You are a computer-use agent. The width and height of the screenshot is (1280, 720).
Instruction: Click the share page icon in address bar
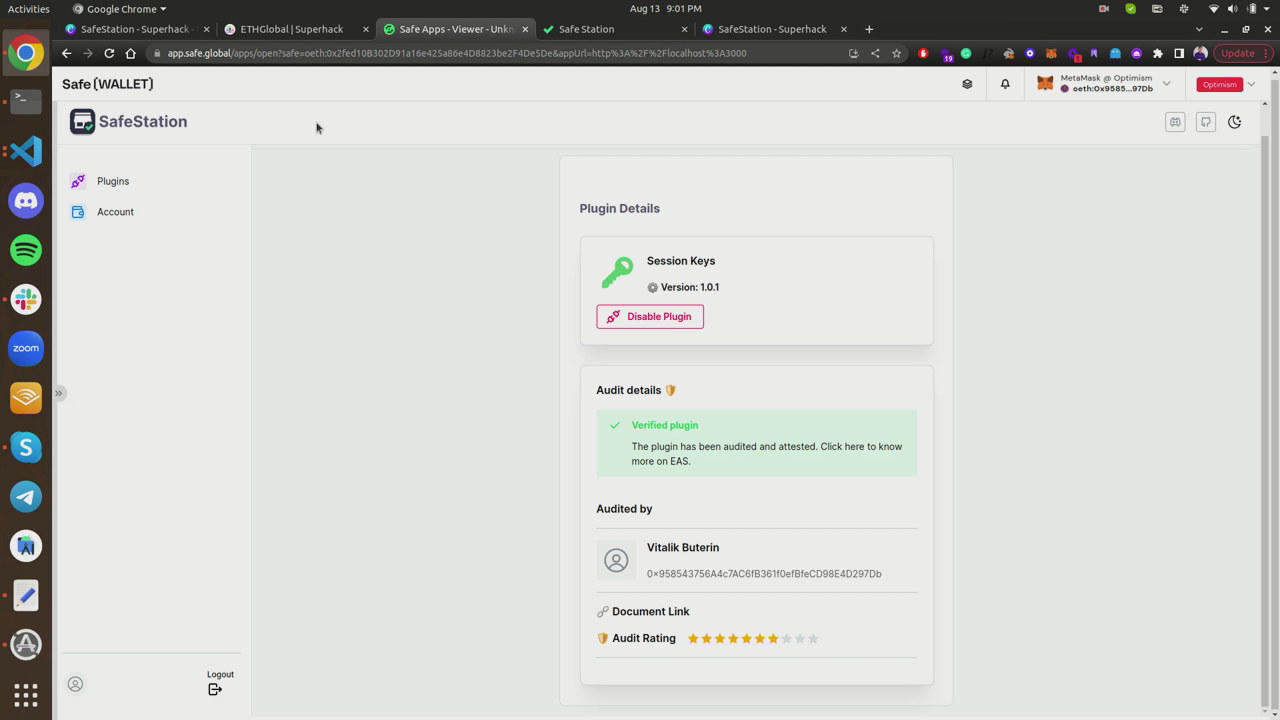pos(875,53)
